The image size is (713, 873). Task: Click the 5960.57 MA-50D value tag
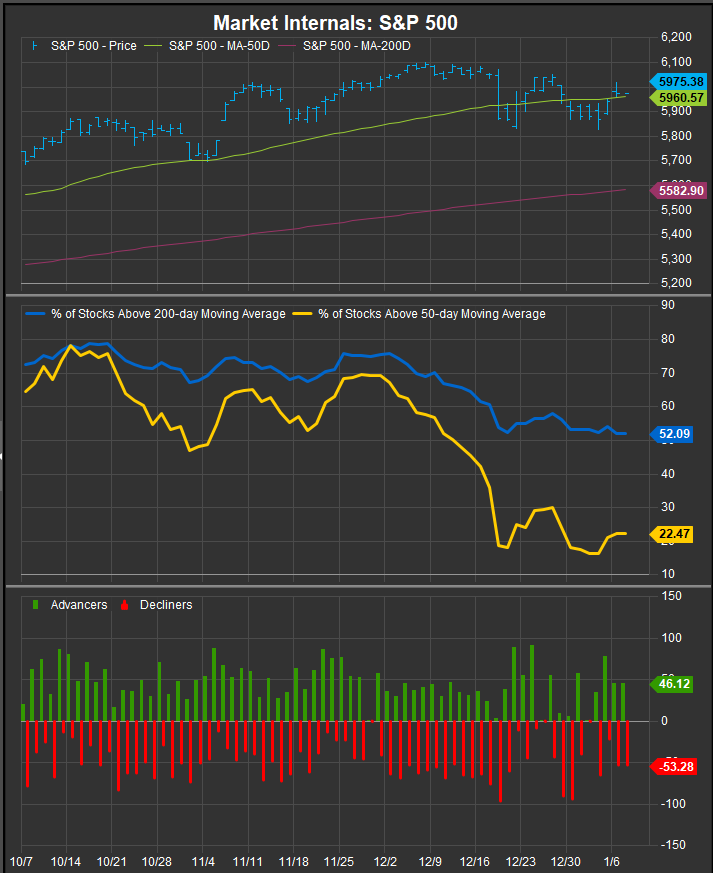[678, 98]
